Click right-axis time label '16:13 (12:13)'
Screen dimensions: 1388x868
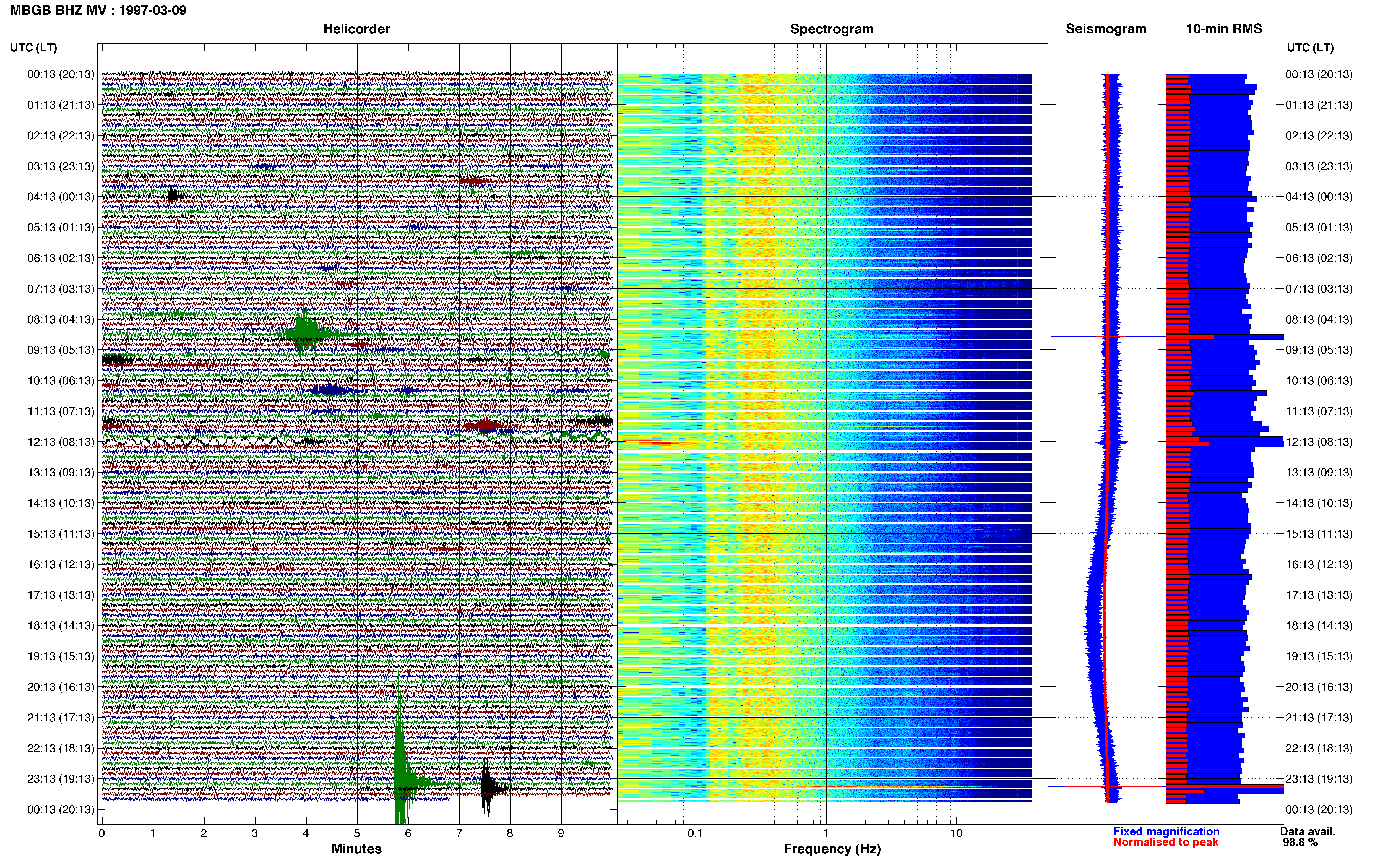point(1319,564)
